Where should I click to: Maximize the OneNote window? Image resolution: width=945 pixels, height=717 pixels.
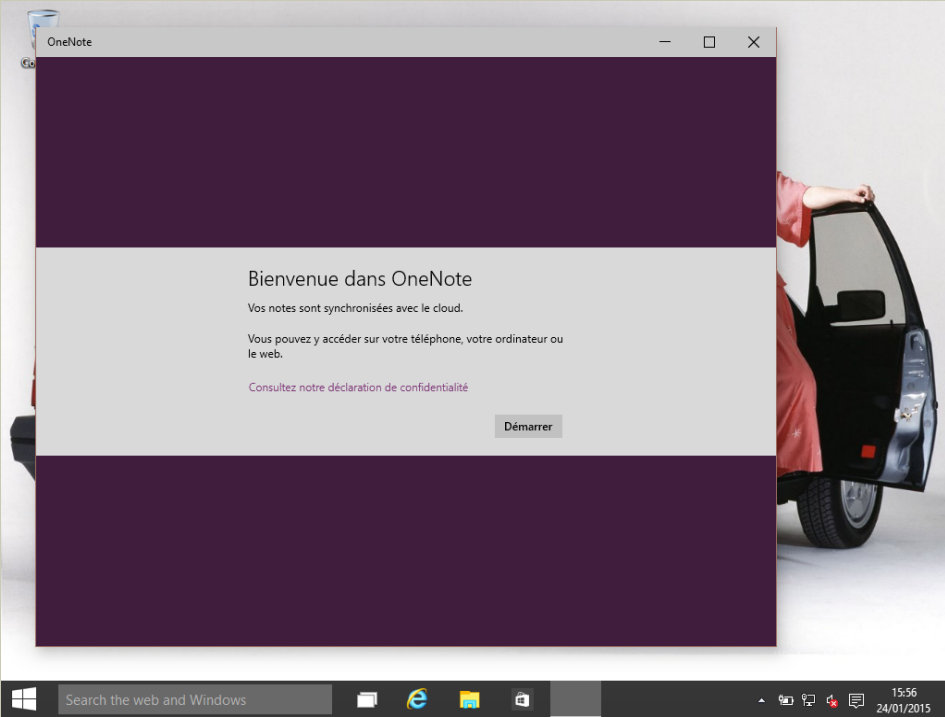coord(709,42)
